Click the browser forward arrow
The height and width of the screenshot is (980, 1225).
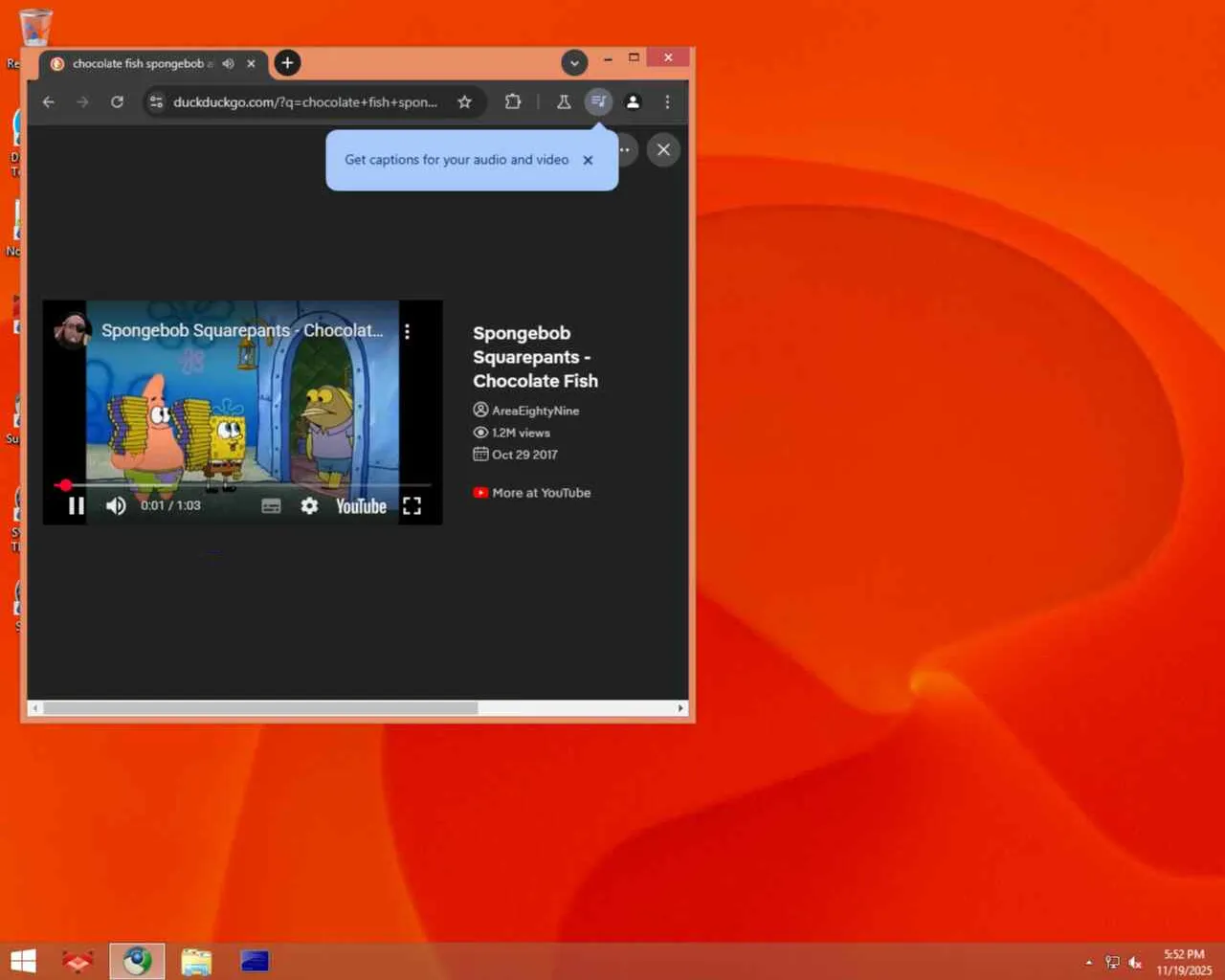coord(82,101)
